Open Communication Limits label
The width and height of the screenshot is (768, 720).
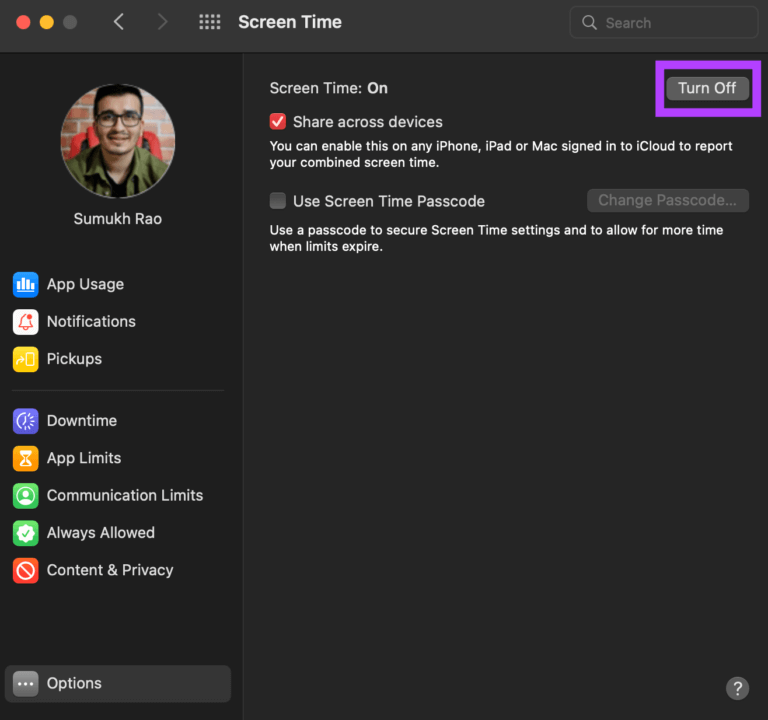point(125,495)
